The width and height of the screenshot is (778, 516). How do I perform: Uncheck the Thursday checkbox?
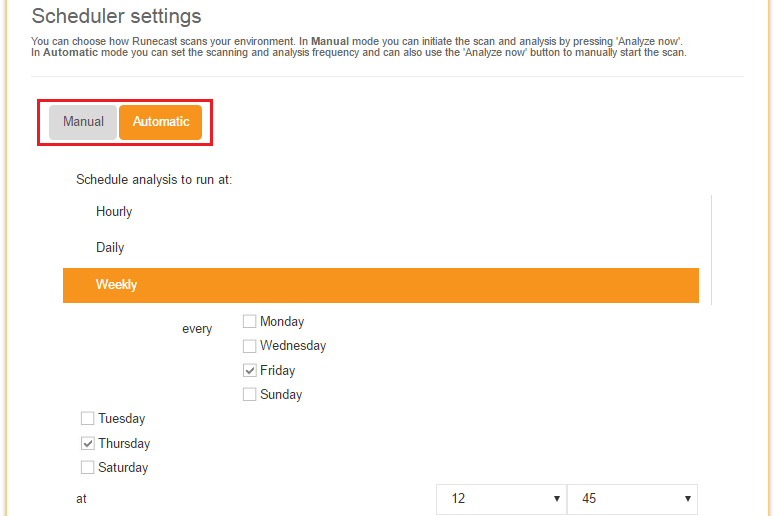[x=88, y=443]
